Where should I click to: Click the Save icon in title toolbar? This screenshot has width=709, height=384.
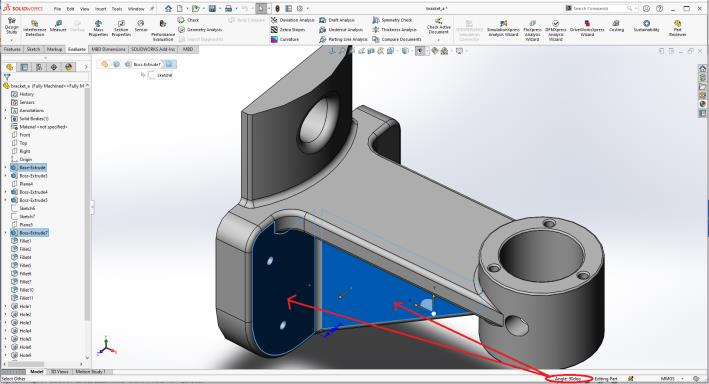tap(212, 8)
